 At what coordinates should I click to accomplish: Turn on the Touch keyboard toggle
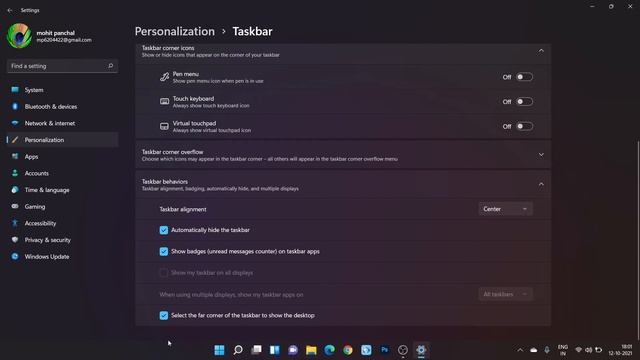coord(524,102)
